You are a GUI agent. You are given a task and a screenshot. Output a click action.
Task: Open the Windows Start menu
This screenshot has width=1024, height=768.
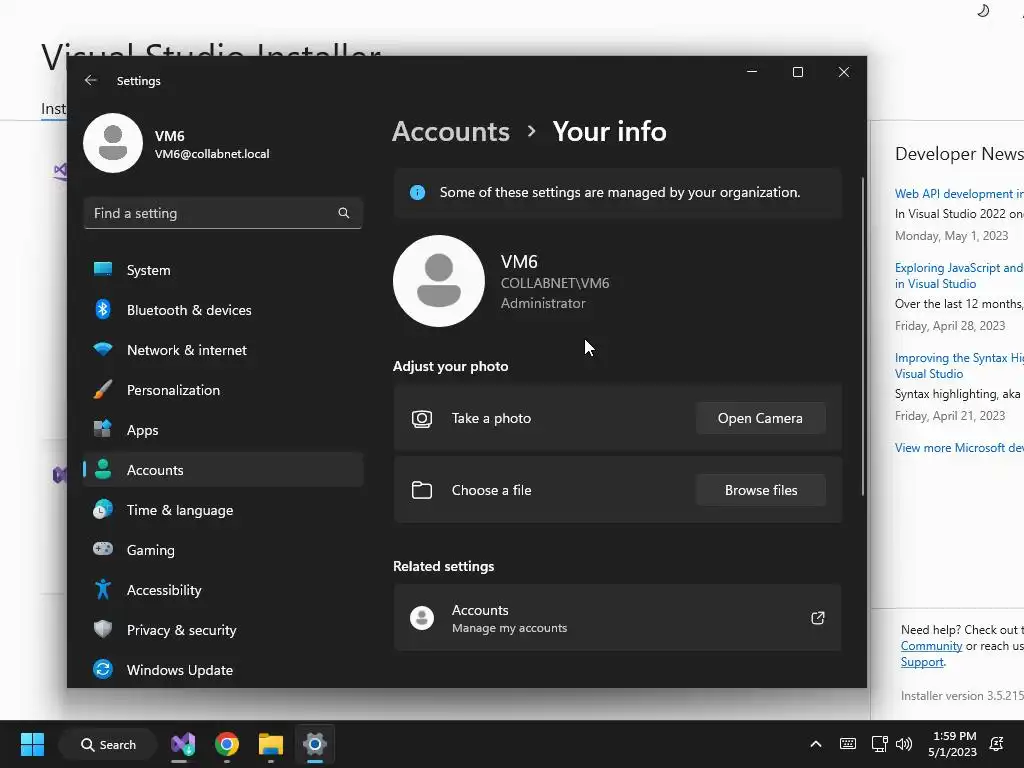[x=32, y=744]
